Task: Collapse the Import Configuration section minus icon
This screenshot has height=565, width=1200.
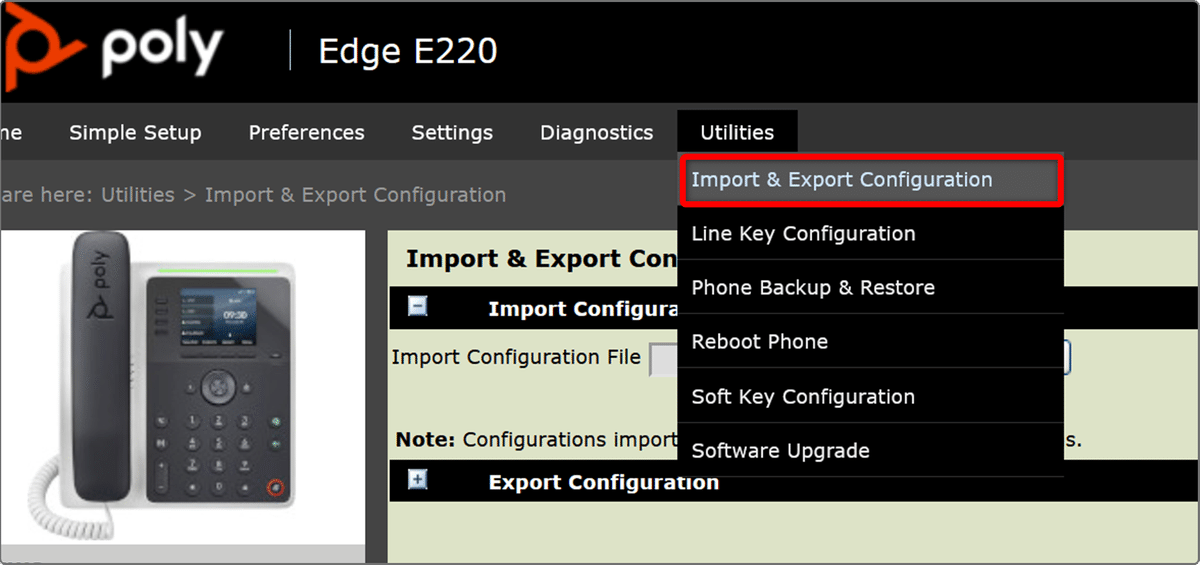Action: [x=418, y=307]
